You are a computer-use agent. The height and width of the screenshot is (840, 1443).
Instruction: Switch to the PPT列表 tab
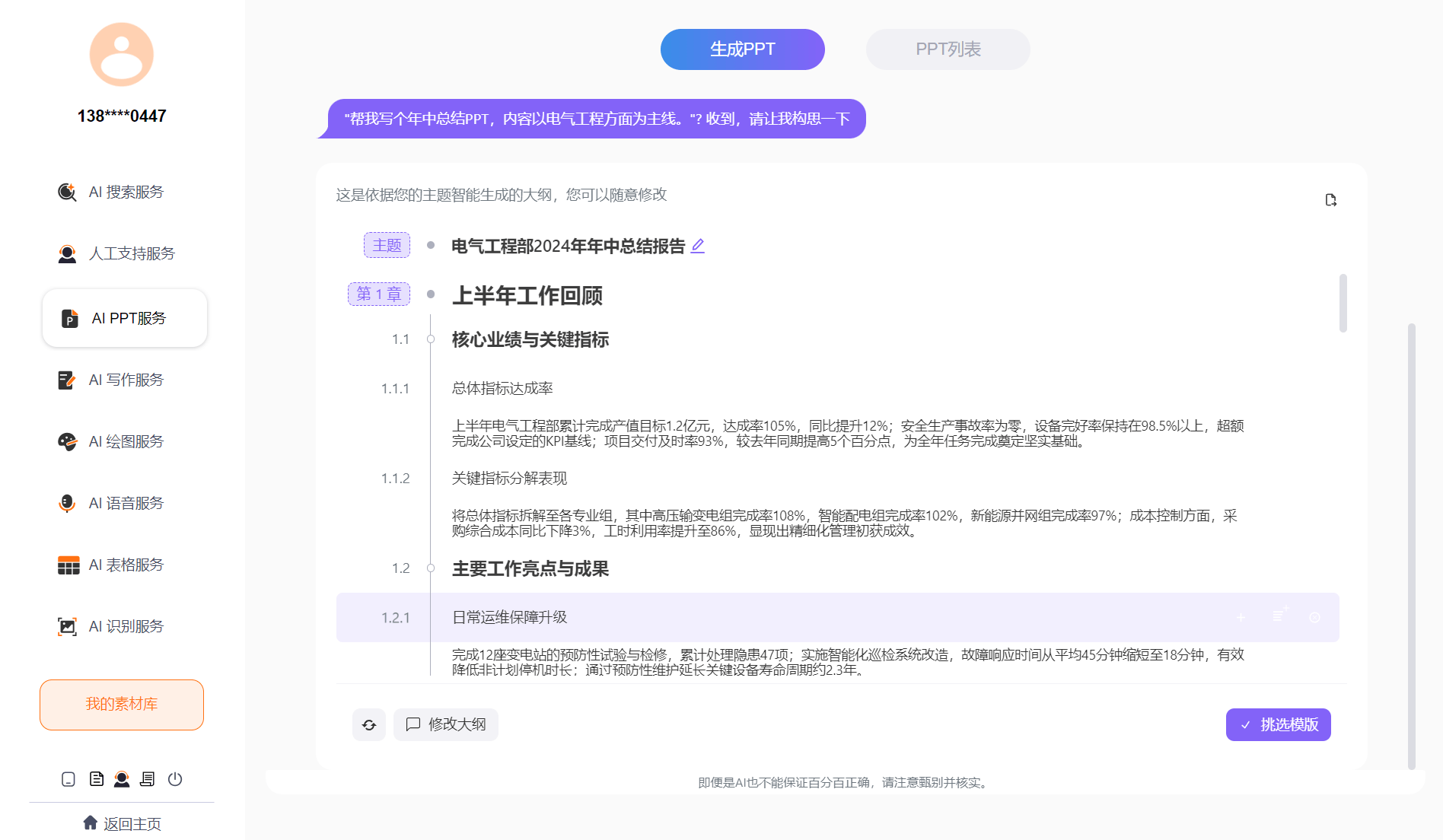[948, 49]
